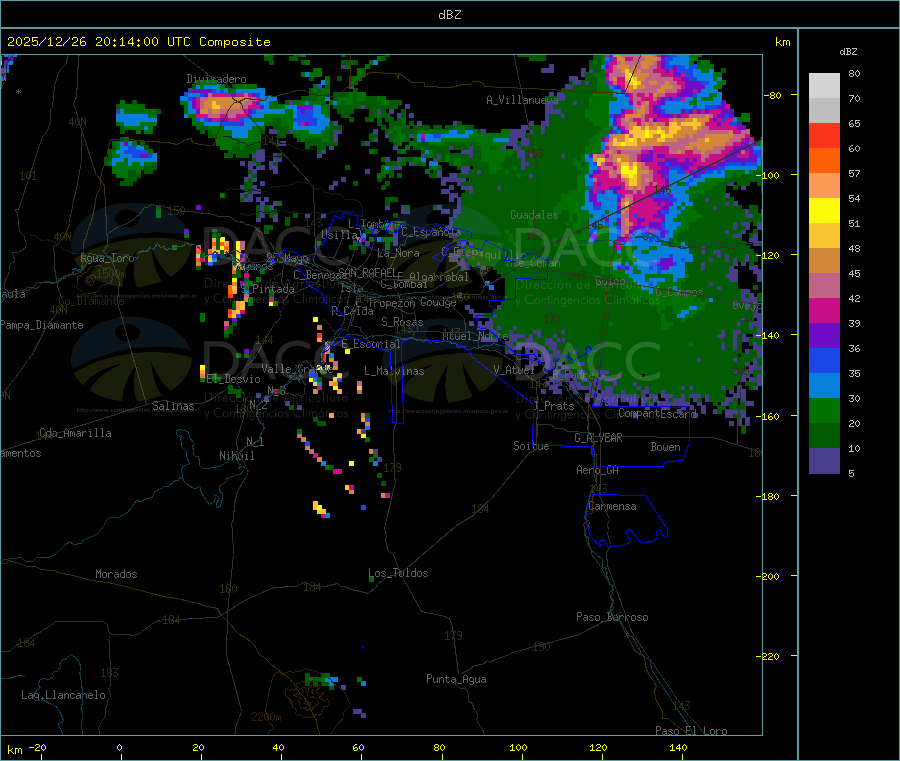Click the tan 45-48 dBZ legend swatch
The width and height of the screenshot is (900, 761).
824,261
